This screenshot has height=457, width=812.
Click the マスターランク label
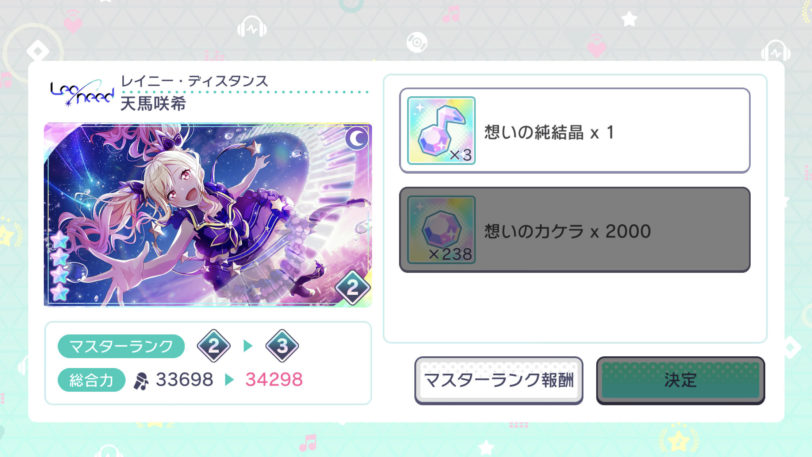(x=121, y=346)
